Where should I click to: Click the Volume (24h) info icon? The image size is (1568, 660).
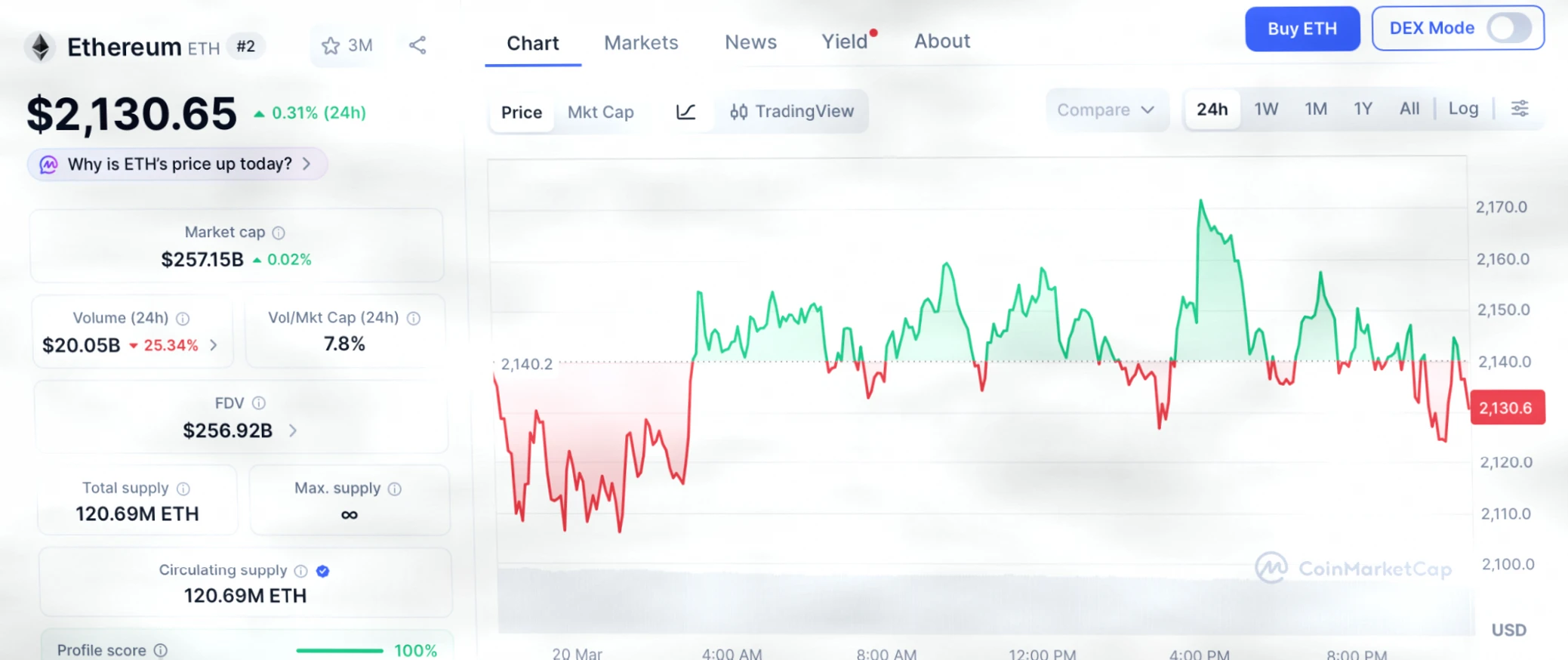pos(183,319)
